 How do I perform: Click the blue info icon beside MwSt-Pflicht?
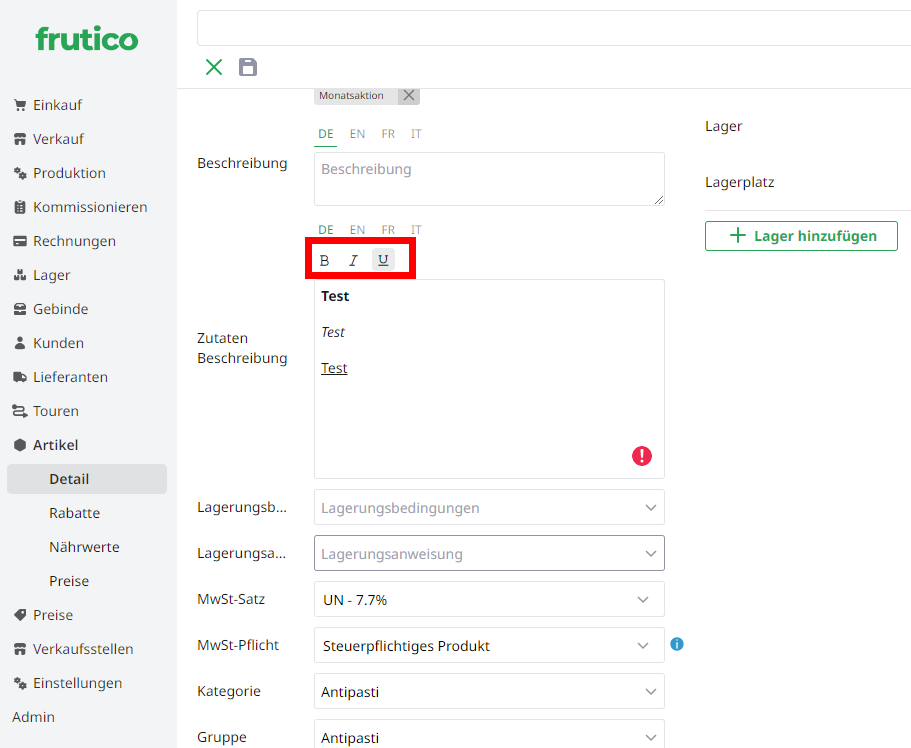pos(677,644)
